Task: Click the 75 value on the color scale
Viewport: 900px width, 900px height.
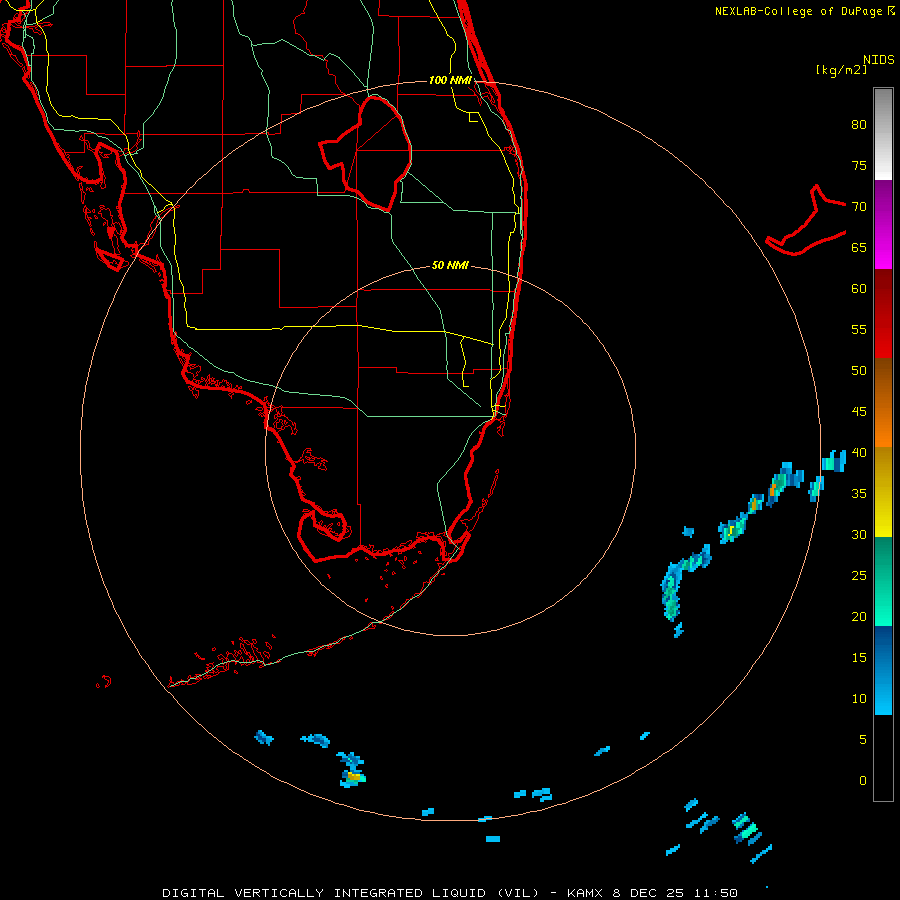Action: (859, 165)
